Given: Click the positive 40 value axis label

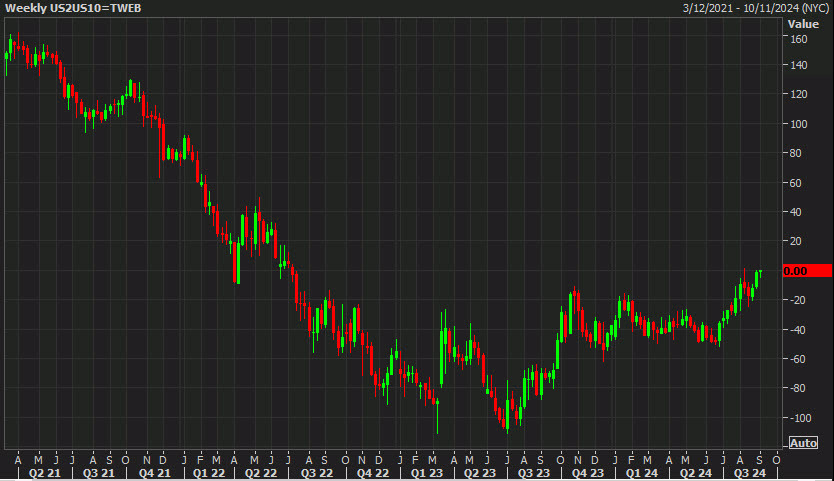Looking at the screenshot, I should [796, 212].
